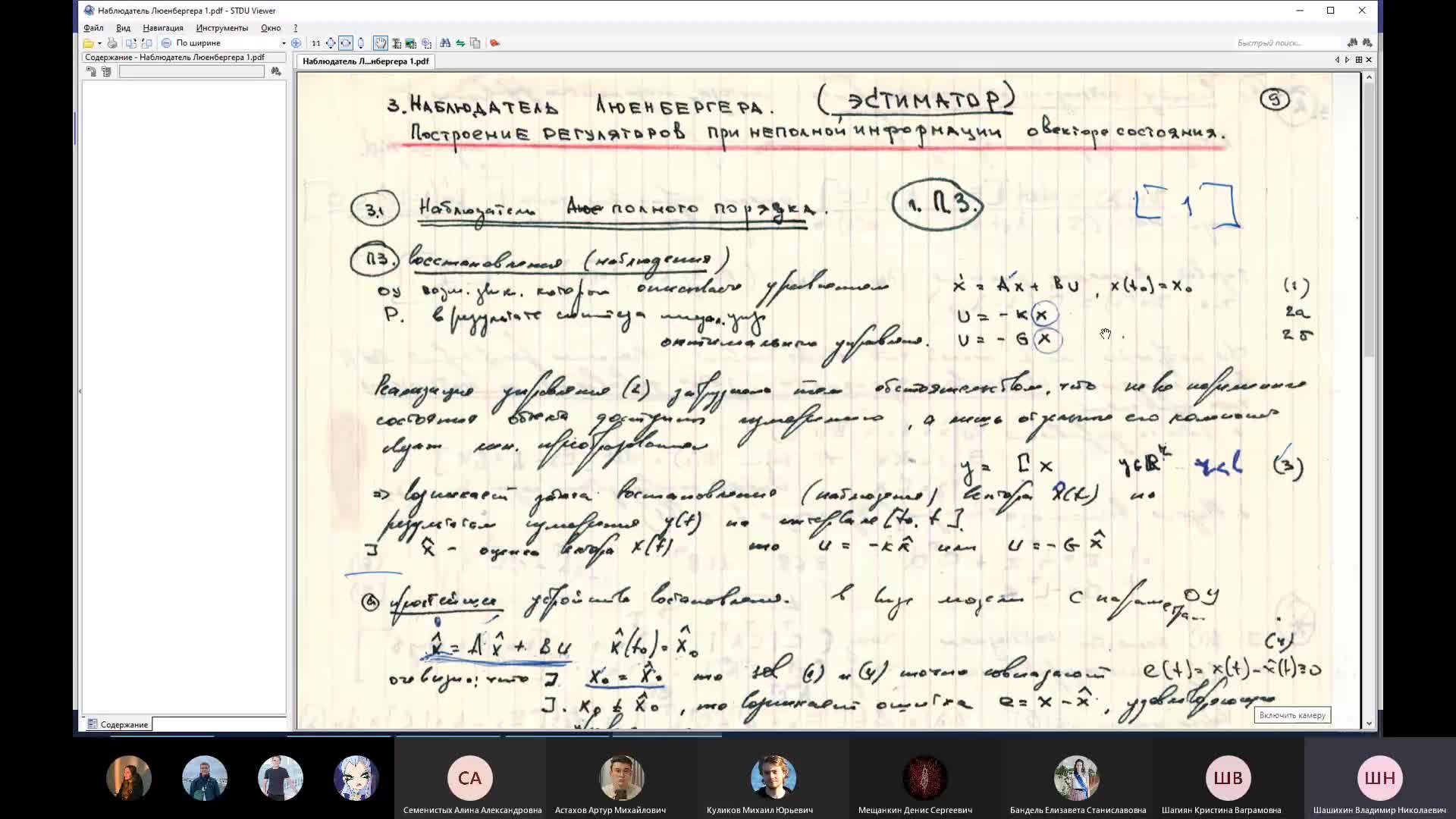Click the Включить камеру button
The image size is (1456, 819).
coord(1292,715)
